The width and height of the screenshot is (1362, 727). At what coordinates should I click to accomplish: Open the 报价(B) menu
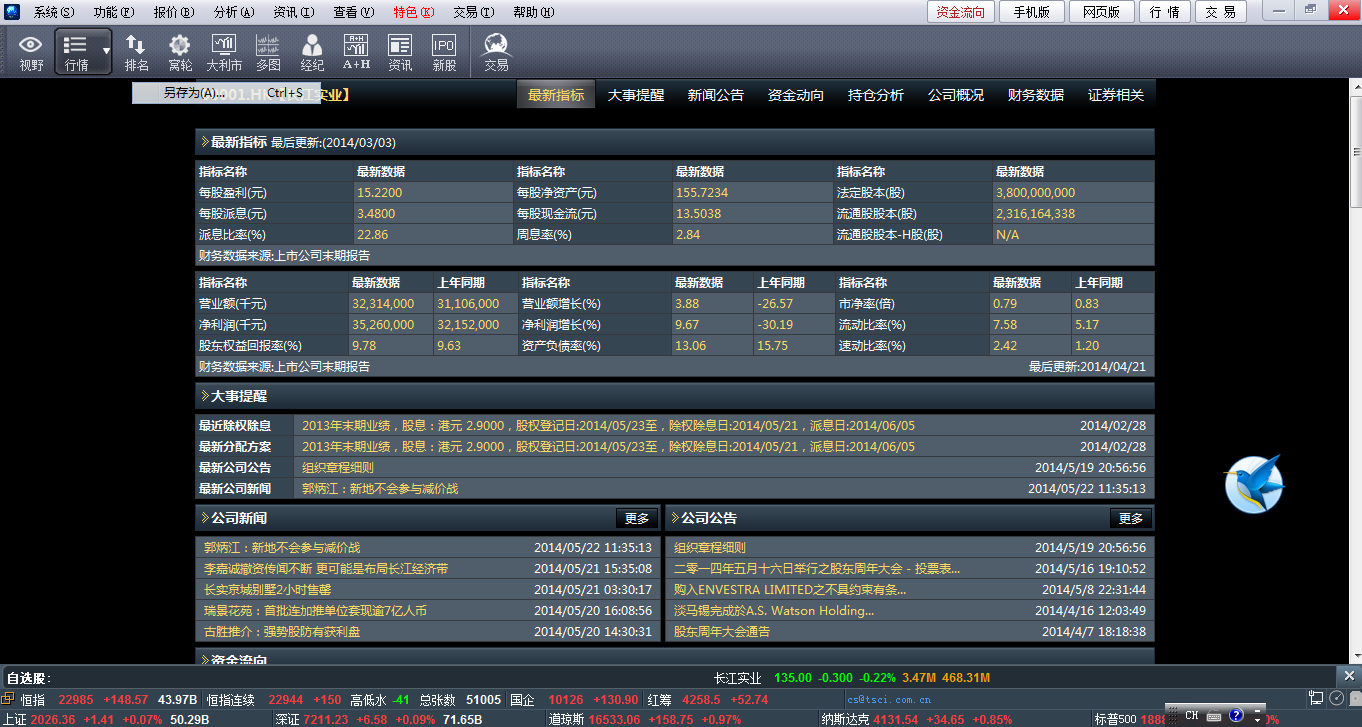[x=174, y=12]
